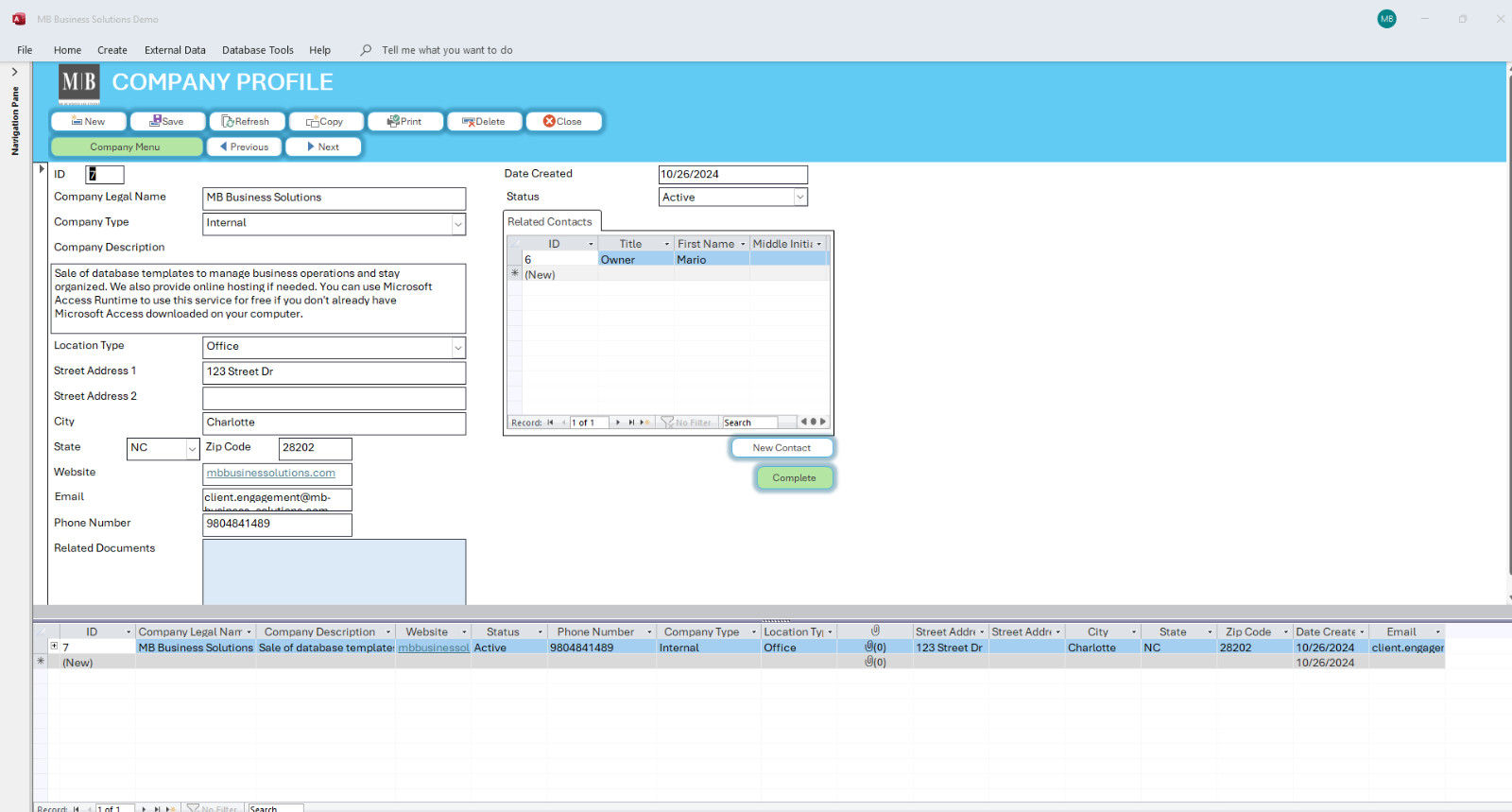Viewport: 1512px width, 812px height.
Task: Click contacts subform scroll right arrow
Action: coord(823,422)
